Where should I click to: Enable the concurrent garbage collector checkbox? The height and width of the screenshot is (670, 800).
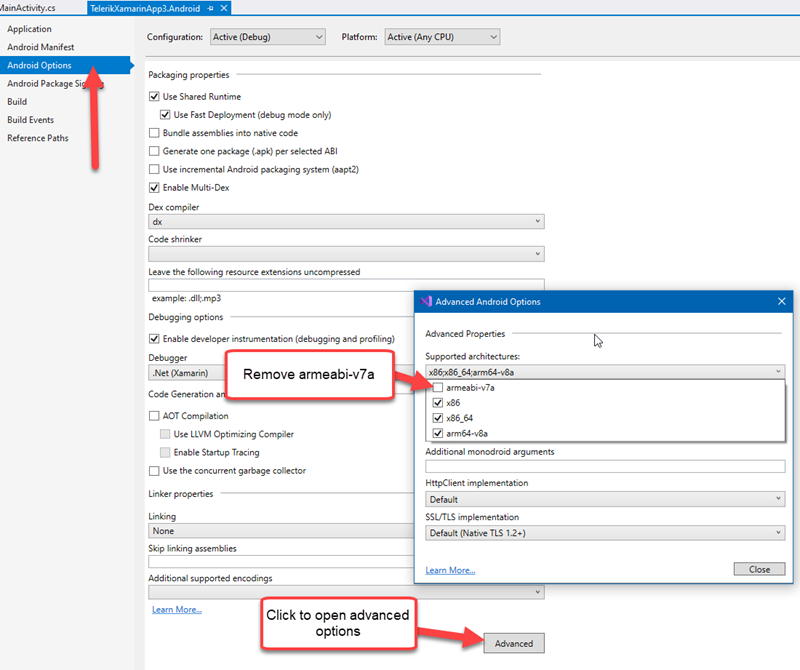click(x=154, y=470)
